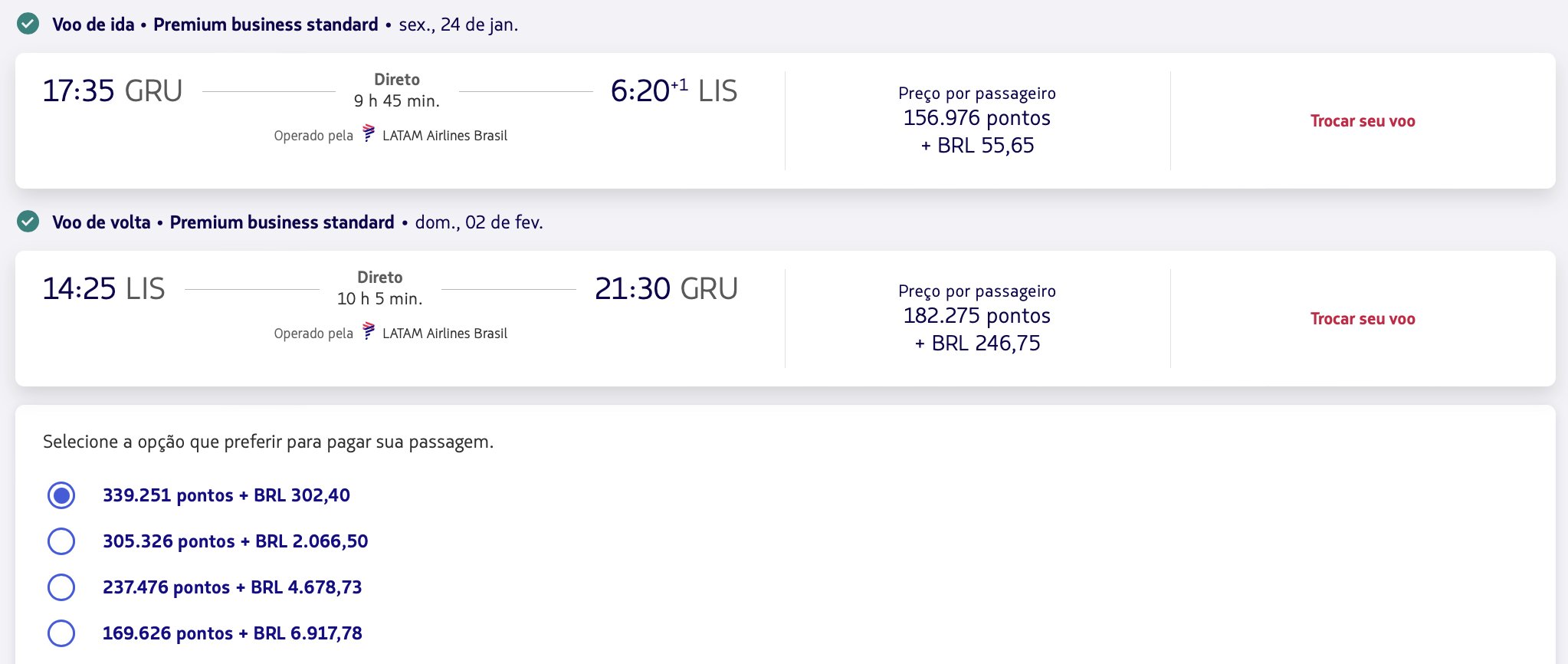Click the LATAM logo on return flight

pyautogui.click(x=369, y=331)
